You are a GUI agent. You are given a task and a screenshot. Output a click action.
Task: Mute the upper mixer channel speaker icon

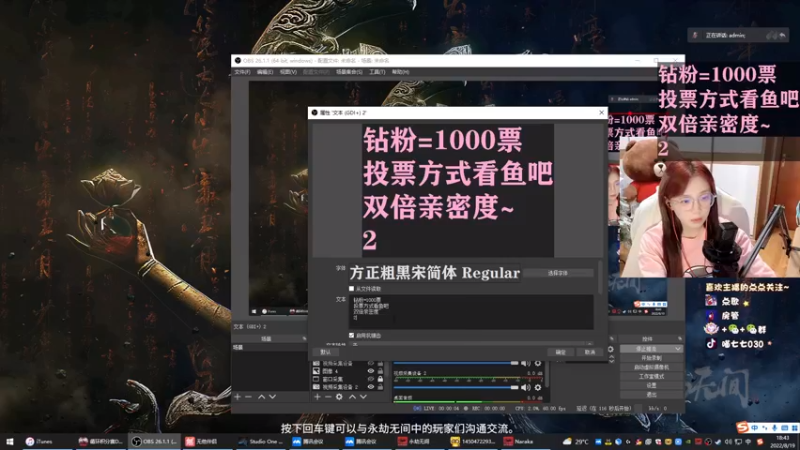tap(526, 363)
